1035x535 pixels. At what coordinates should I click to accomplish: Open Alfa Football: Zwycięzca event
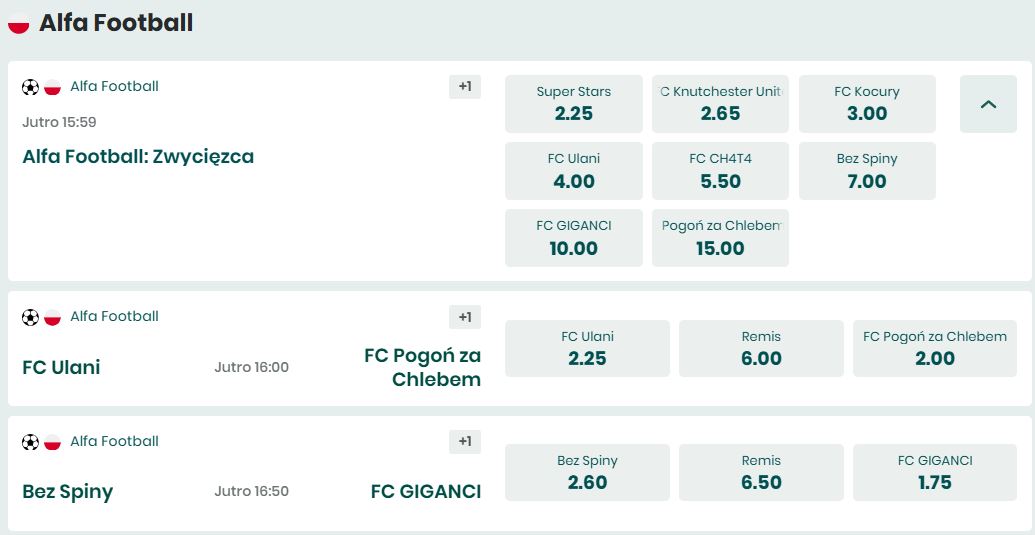138,157
